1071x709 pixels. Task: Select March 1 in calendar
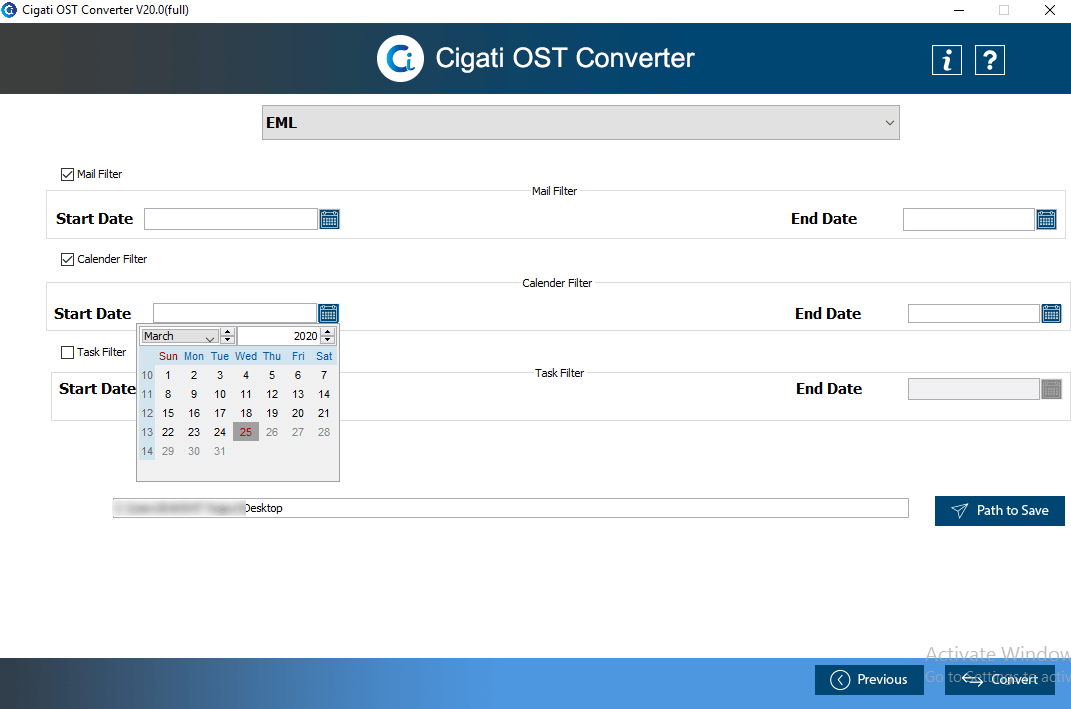(x=168, y=375)
